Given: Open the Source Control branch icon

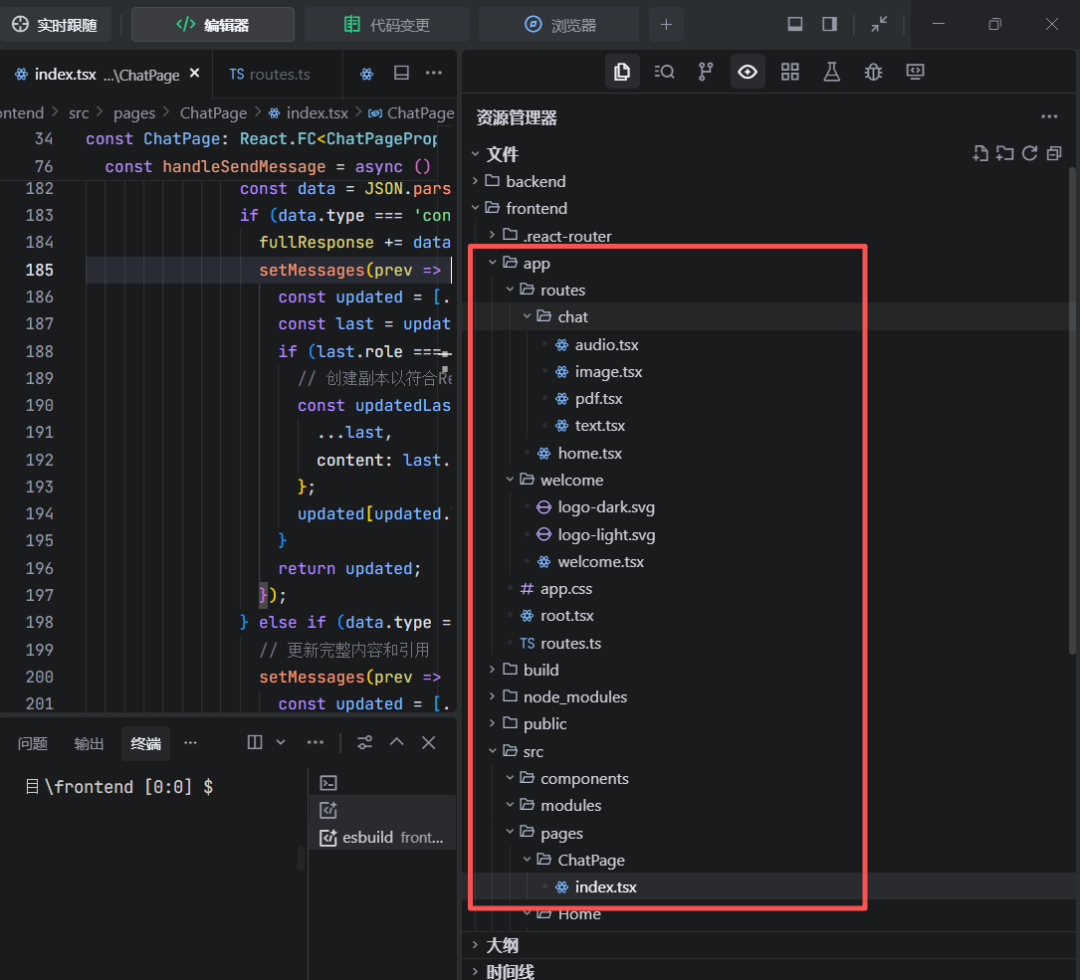Looking at the screenshot, I should [x=706, y=72].
